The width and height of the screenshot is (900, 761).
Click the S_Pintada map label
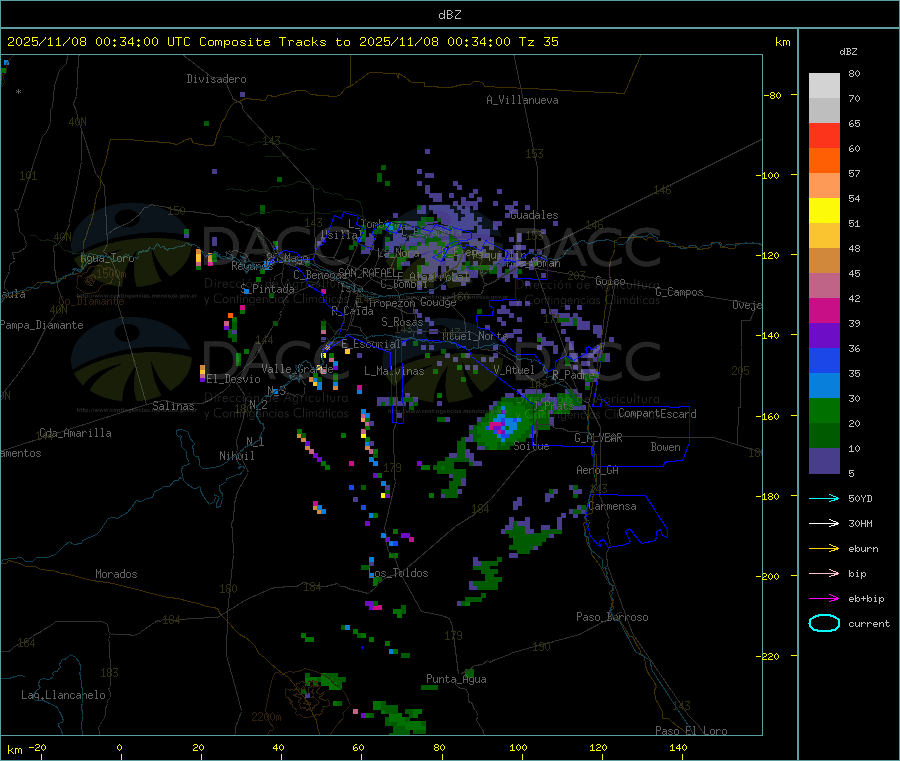pos(267,289)
